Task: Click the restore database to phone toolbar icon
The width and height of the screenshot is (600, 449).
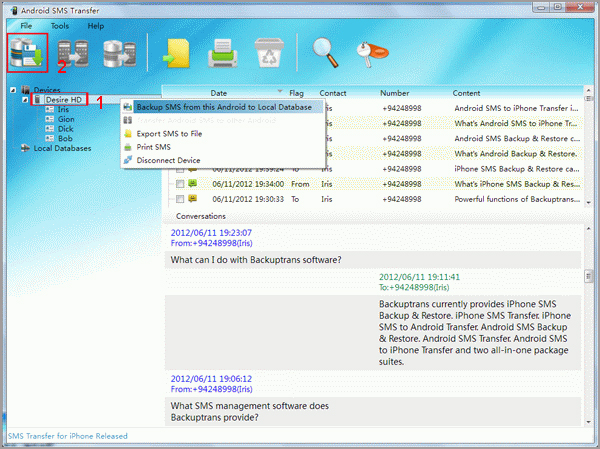Action: [x=119, y=54]
